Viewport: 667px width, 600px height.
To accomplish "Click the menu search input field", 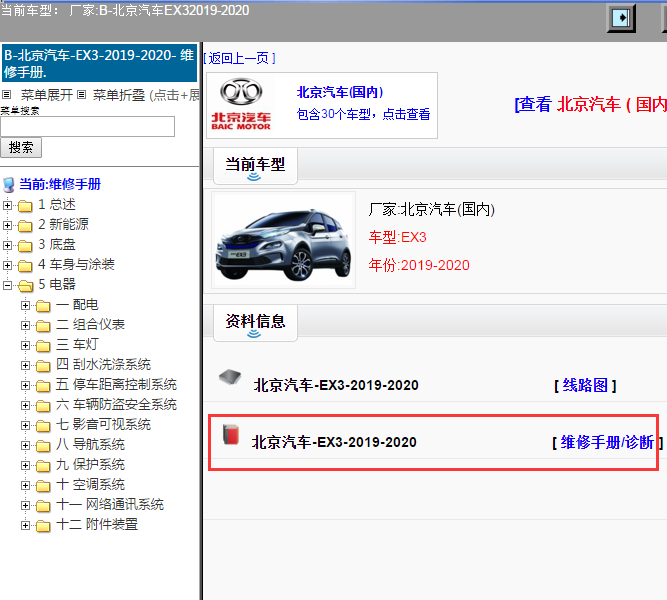I will click(x=88, y=126).
